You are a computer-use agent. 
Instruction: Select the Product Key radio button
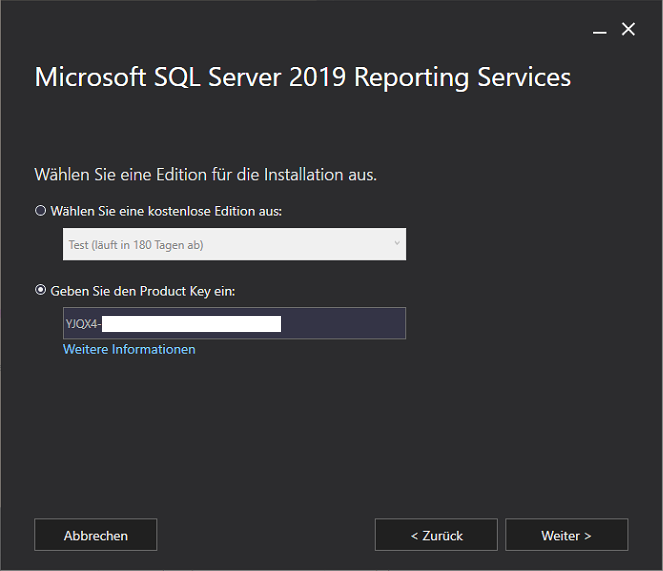click(x=41, y=290)
